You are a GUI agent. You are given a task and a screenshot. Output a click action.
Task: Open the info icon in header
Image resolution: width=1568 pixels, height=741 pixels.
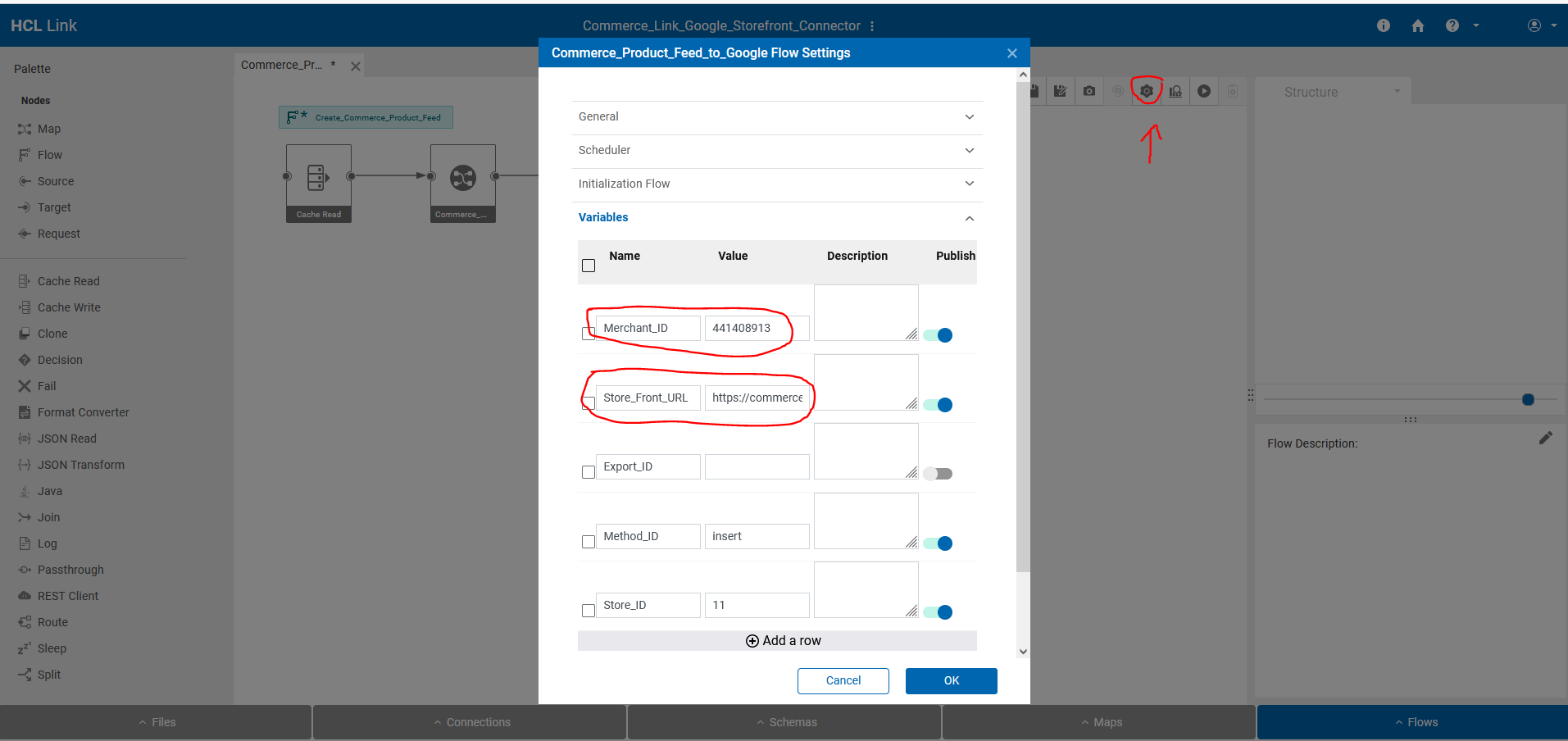click(1384, 25)
